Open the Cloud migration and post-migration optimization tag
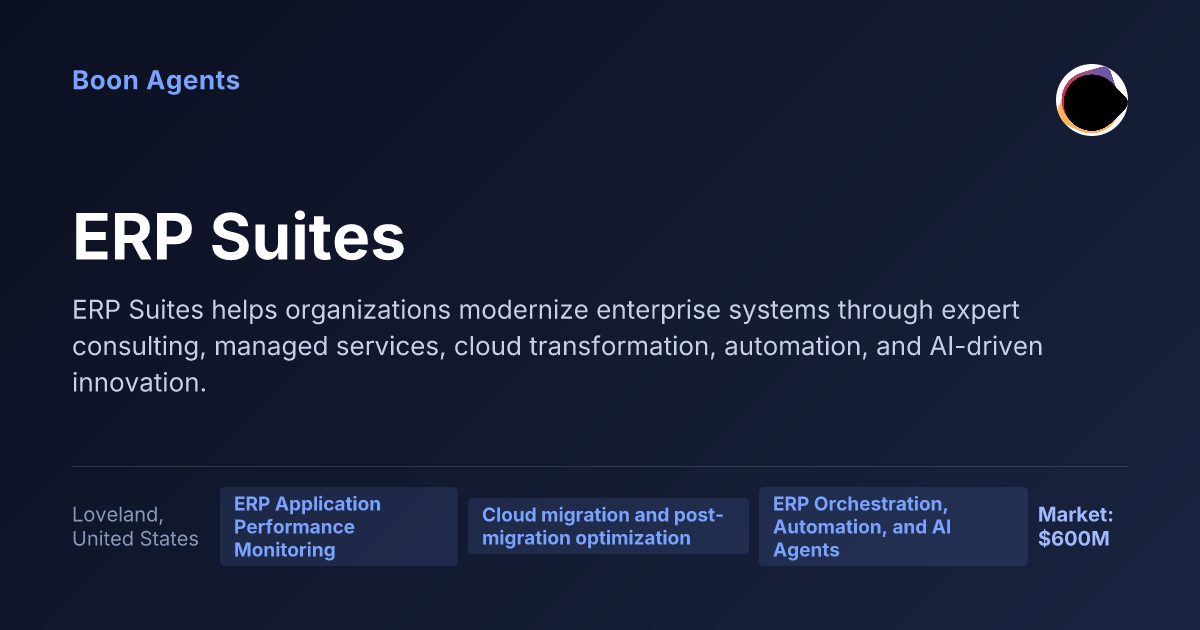1200x630 pixels. (x=608, y=526)
